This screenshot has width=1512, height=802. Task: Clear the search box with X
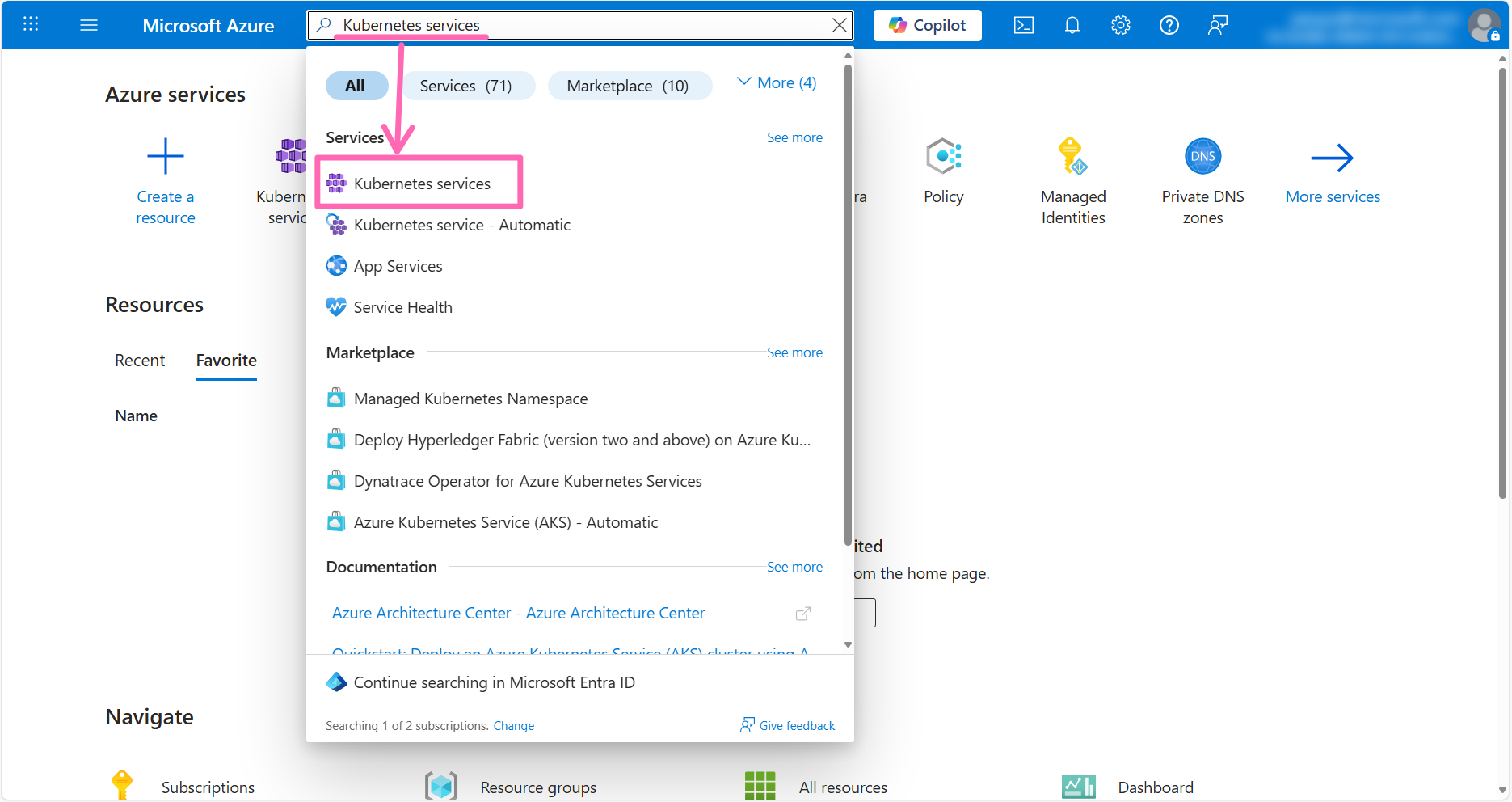(840, 26)
